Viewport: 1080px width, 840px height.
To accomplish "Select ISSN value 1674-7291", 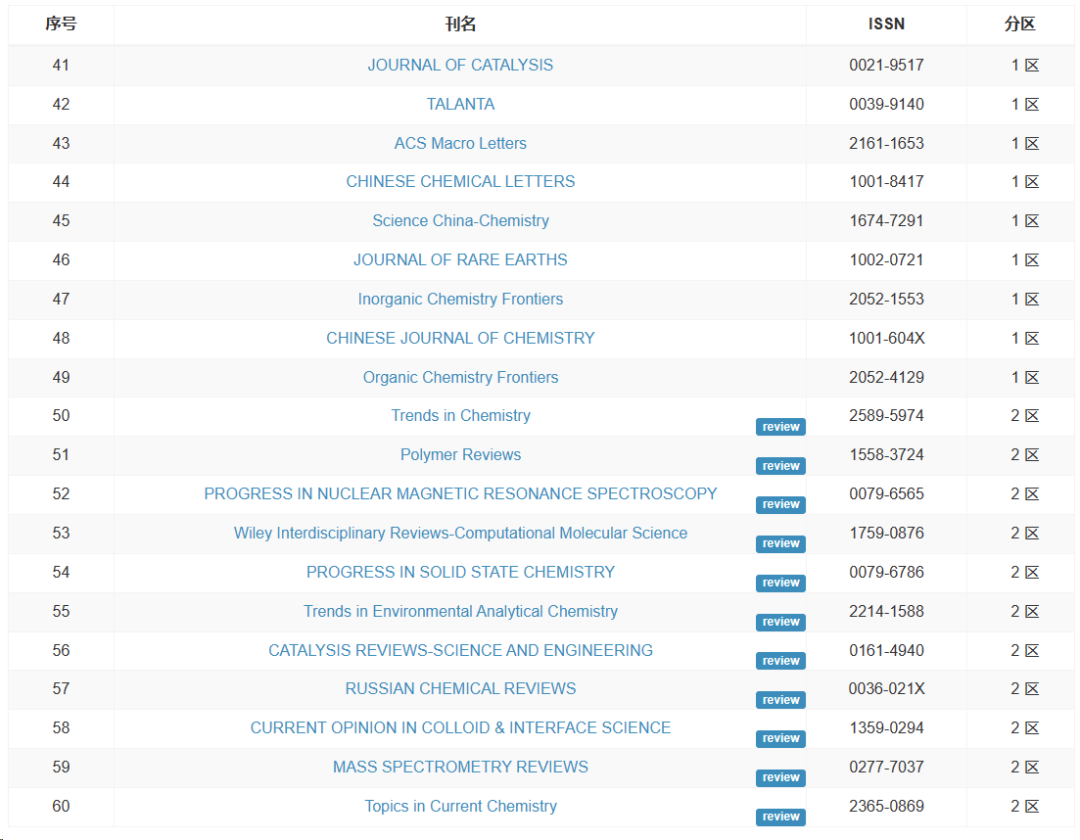I will tap(886, 221).
